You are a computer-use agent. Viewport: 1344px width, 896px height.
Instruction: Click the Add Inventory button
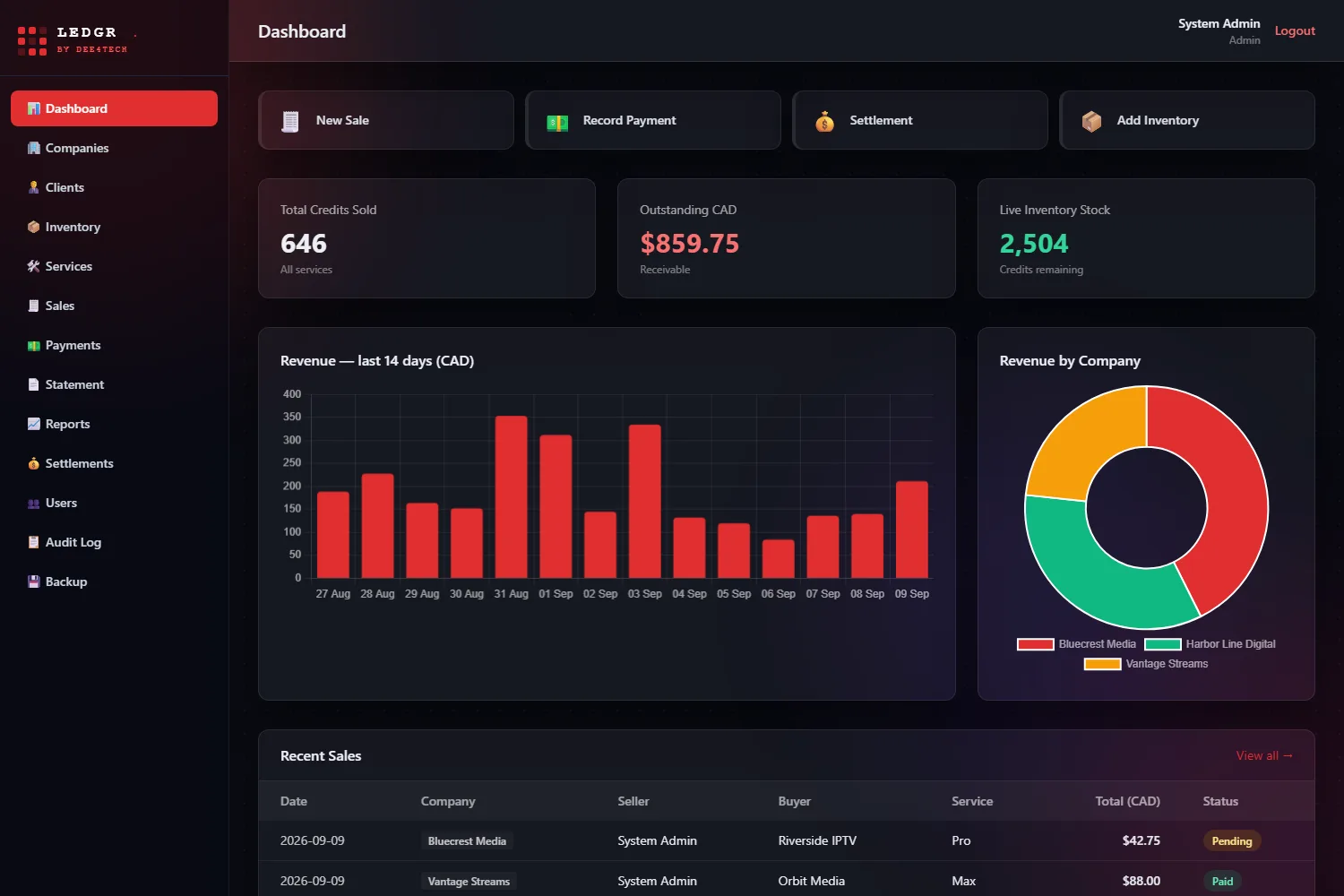(x=1187, y=120)
